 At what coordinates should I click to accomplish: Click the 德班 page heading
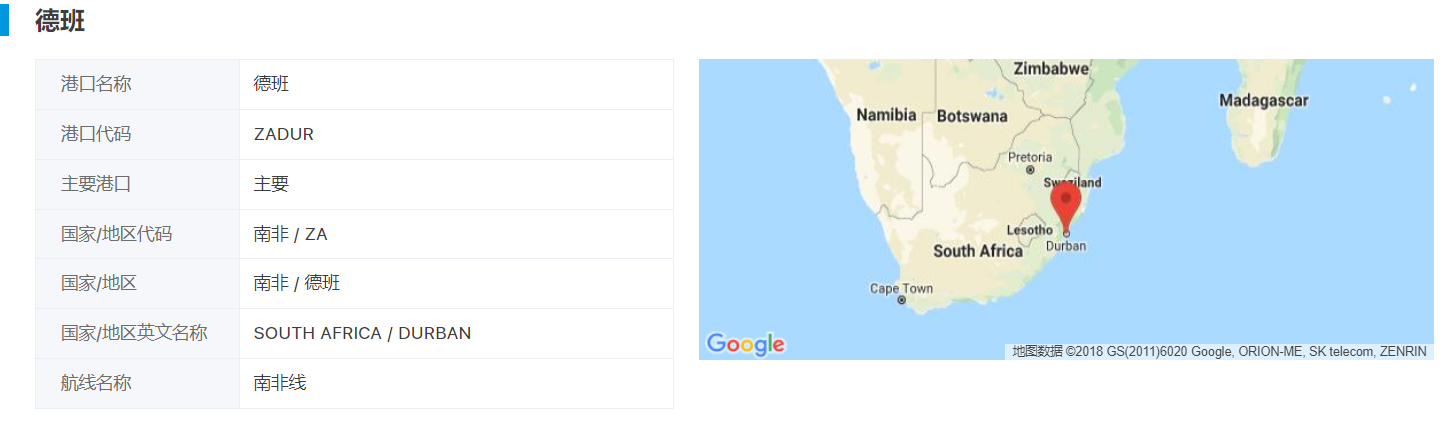pyautogui.click(x=60, y=21)
